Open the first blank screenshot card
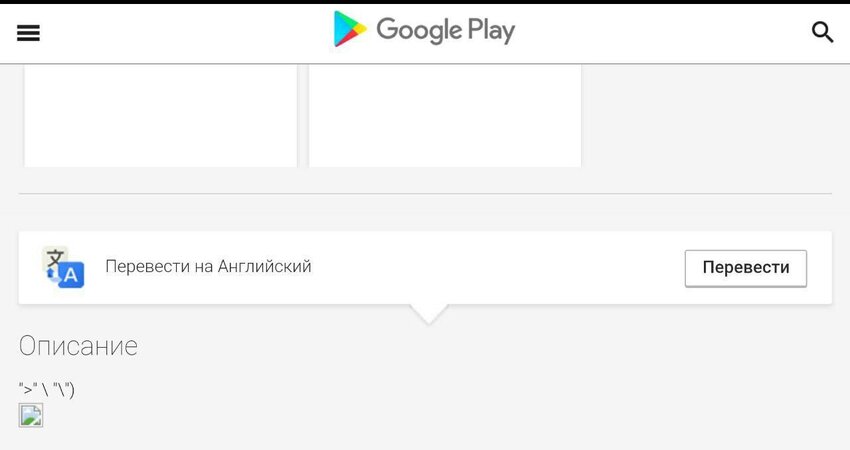Viewport: 850px width, 450px height. (x=160, y=115)
